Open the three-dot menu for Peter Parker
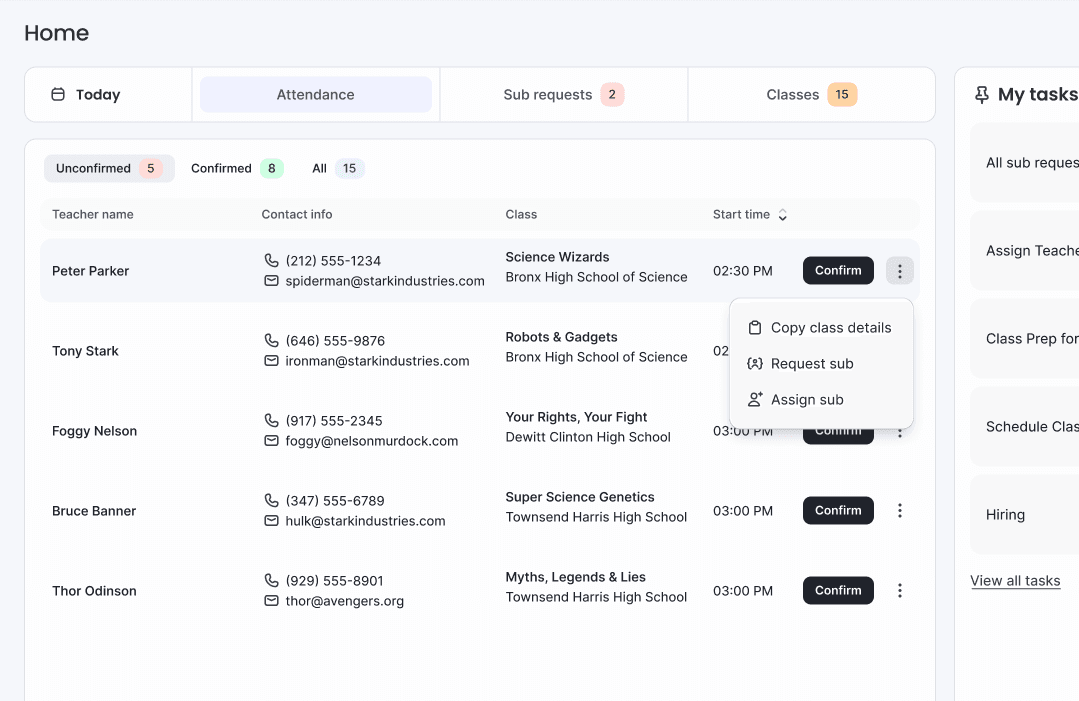1079x701 pixels. pos(899,270)
